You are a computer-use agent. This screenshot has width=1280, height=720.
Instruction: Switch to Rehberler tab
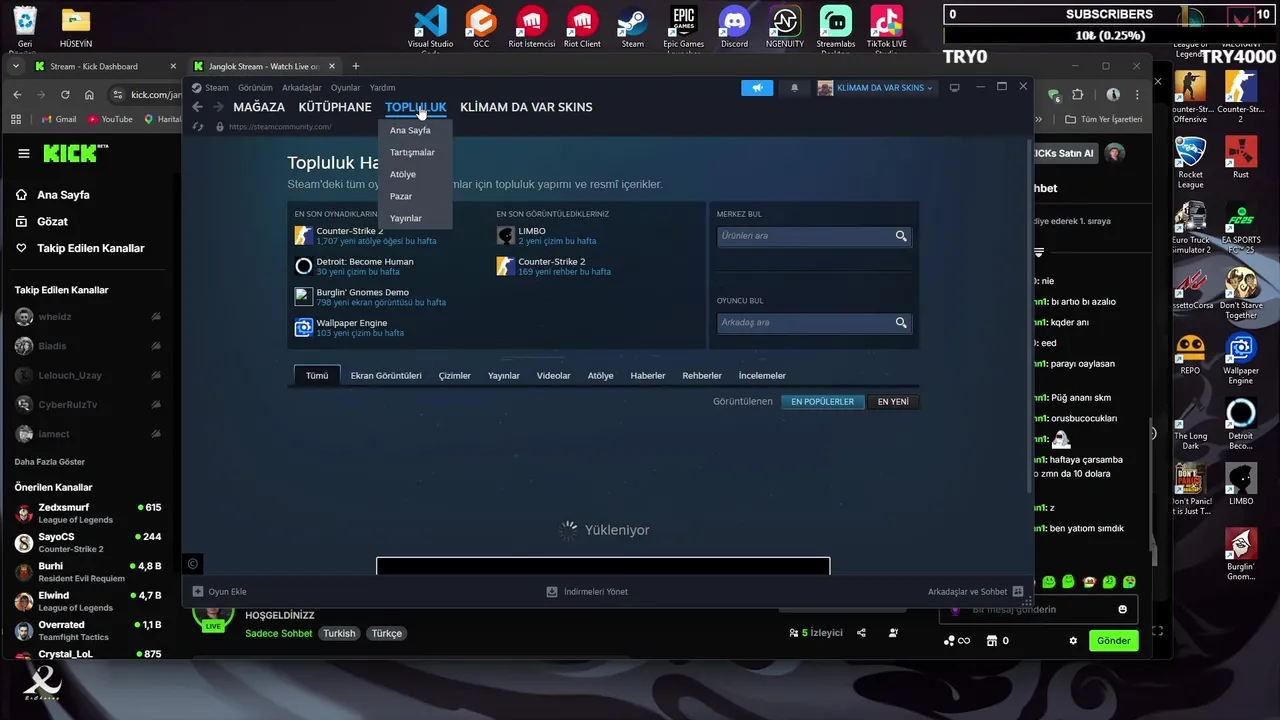(x=702, y=376)
